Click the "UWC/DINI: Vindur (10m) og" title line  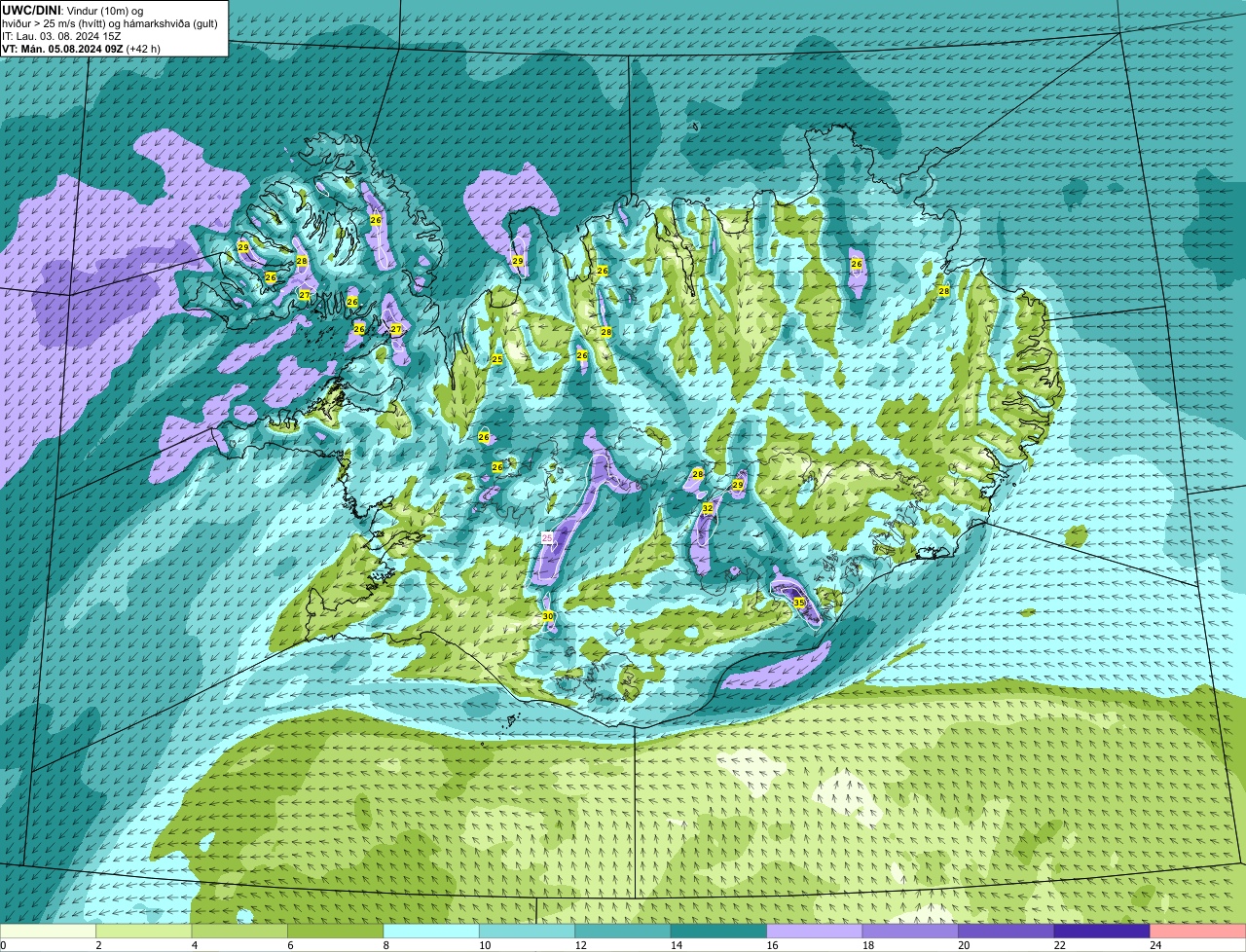(x=73, y=10)
